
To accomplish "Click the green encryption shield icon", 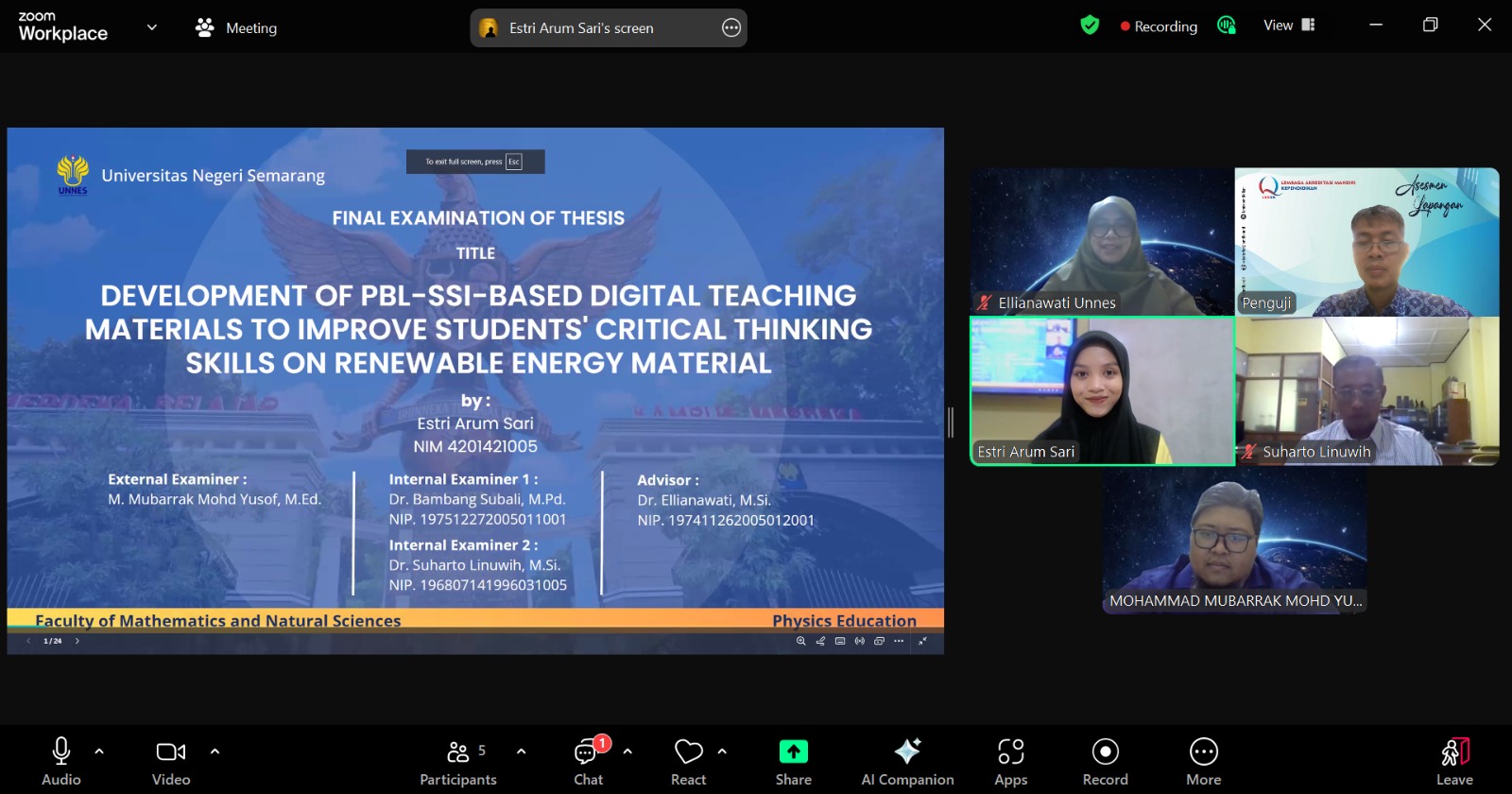I will pos(1090,26).
